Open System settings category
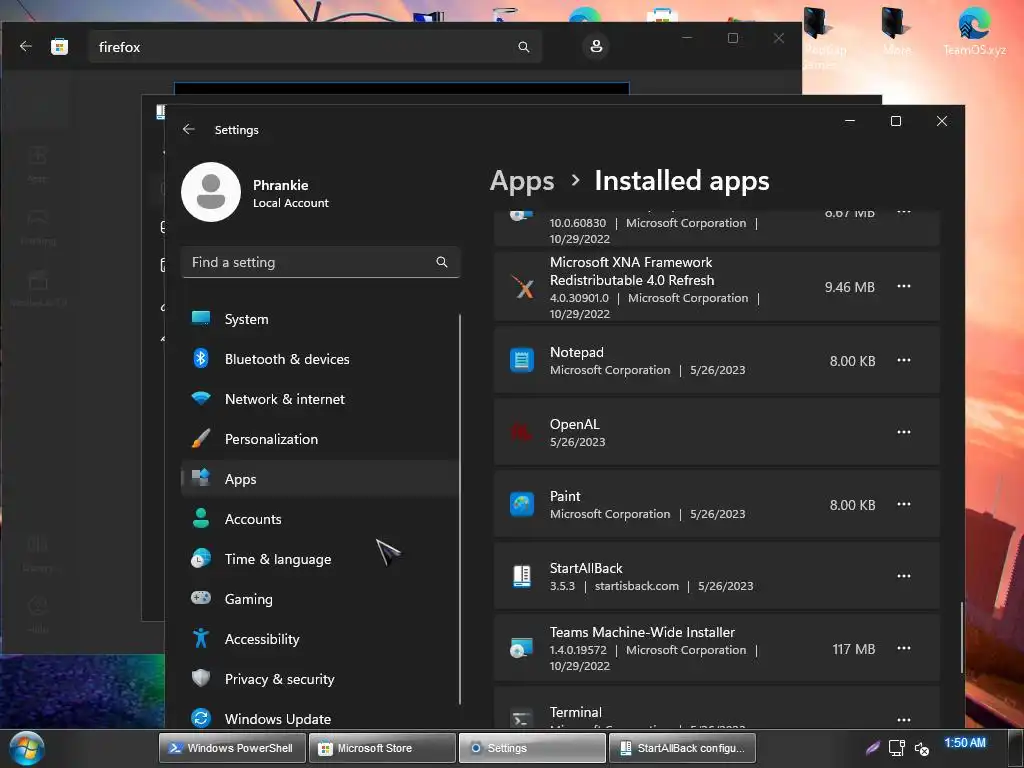This screenshot has height=768, width=1024. click(x=319, y=319)
